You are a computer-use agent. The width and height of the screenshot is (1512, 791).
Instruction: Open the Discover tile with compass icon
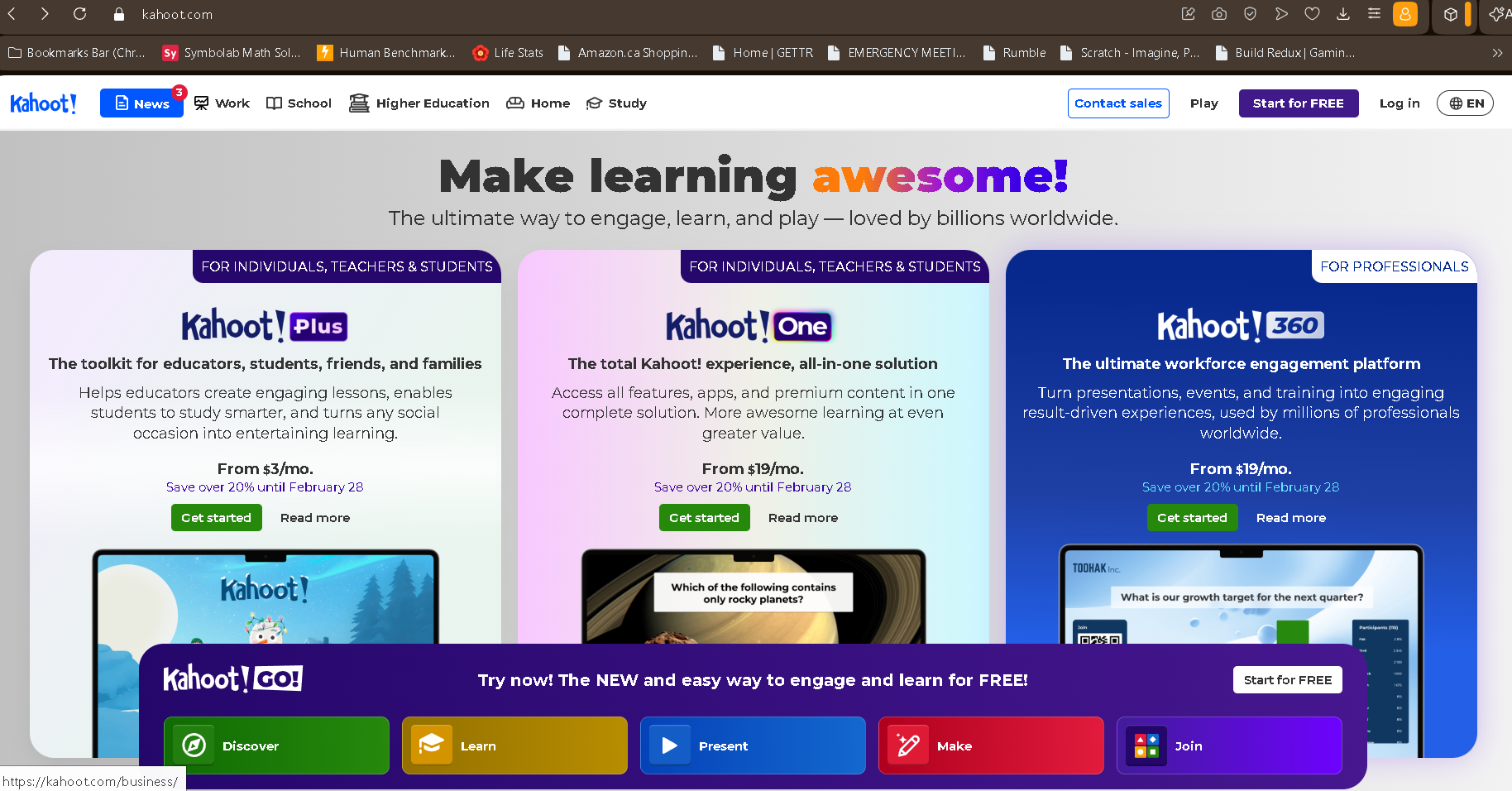pyautogui.click(x=276, y=745)
